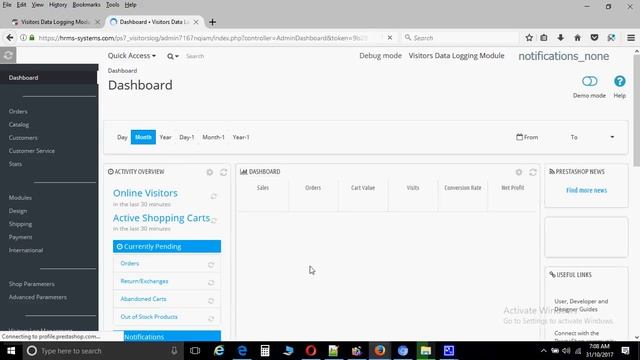Go to browser home icon
The height and width of the screenshot is (360, 640).
(x=577, y=38)
